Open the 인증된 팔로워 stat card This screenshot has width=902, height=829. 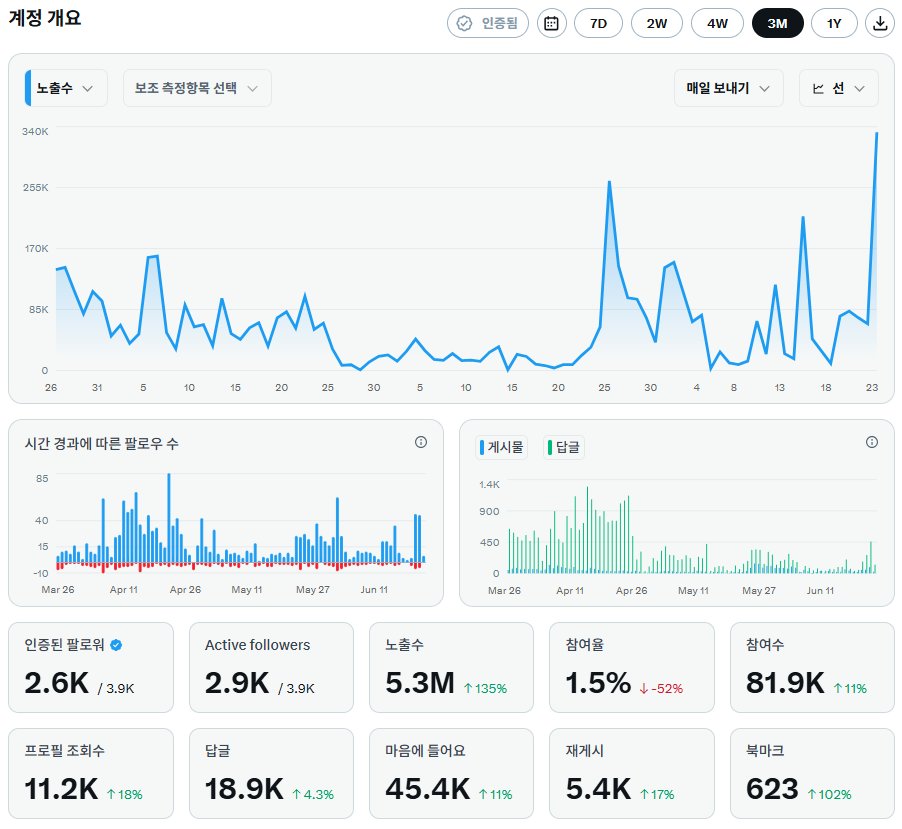pyautogui.click(x=91, y=667)
